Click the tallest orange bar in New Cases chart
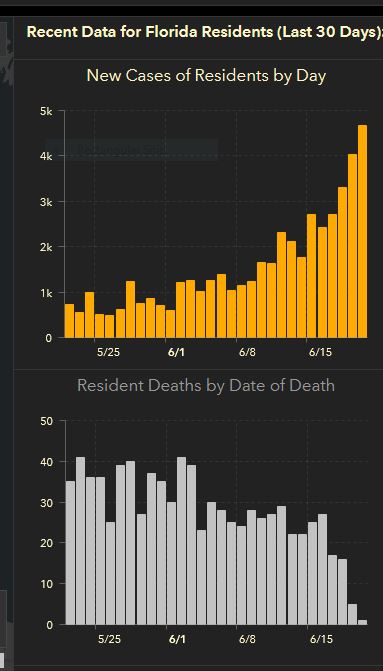This screenshot has width=383, height=671. 362,231
